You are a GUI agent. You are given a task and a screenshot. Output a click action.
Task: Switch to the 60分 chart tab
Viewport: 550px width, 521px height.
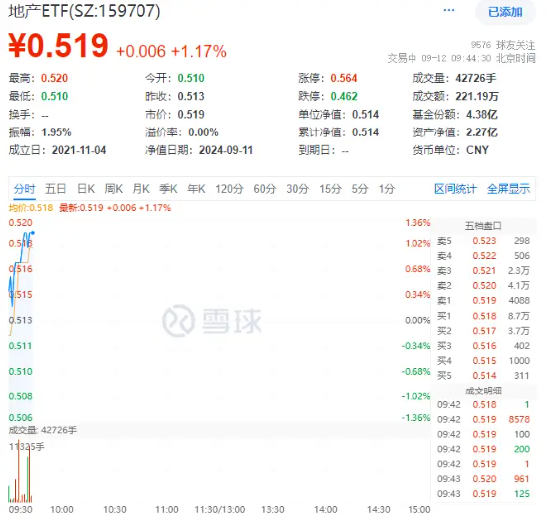(265, 189)
